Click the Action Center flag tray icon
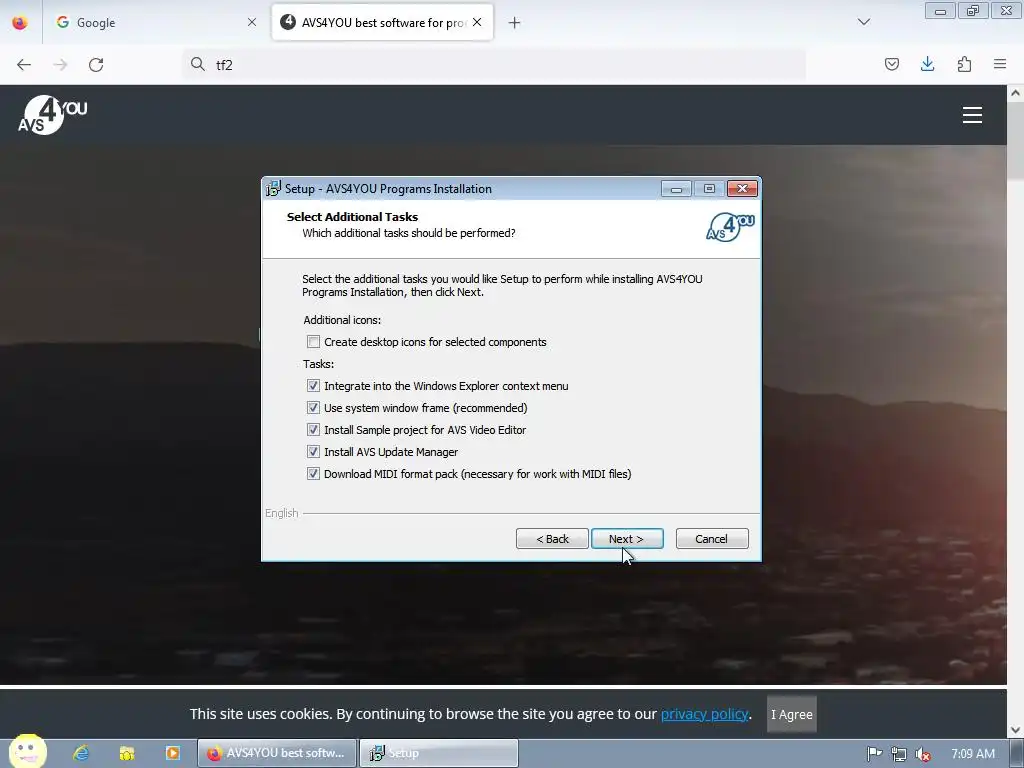 point(874,754)
